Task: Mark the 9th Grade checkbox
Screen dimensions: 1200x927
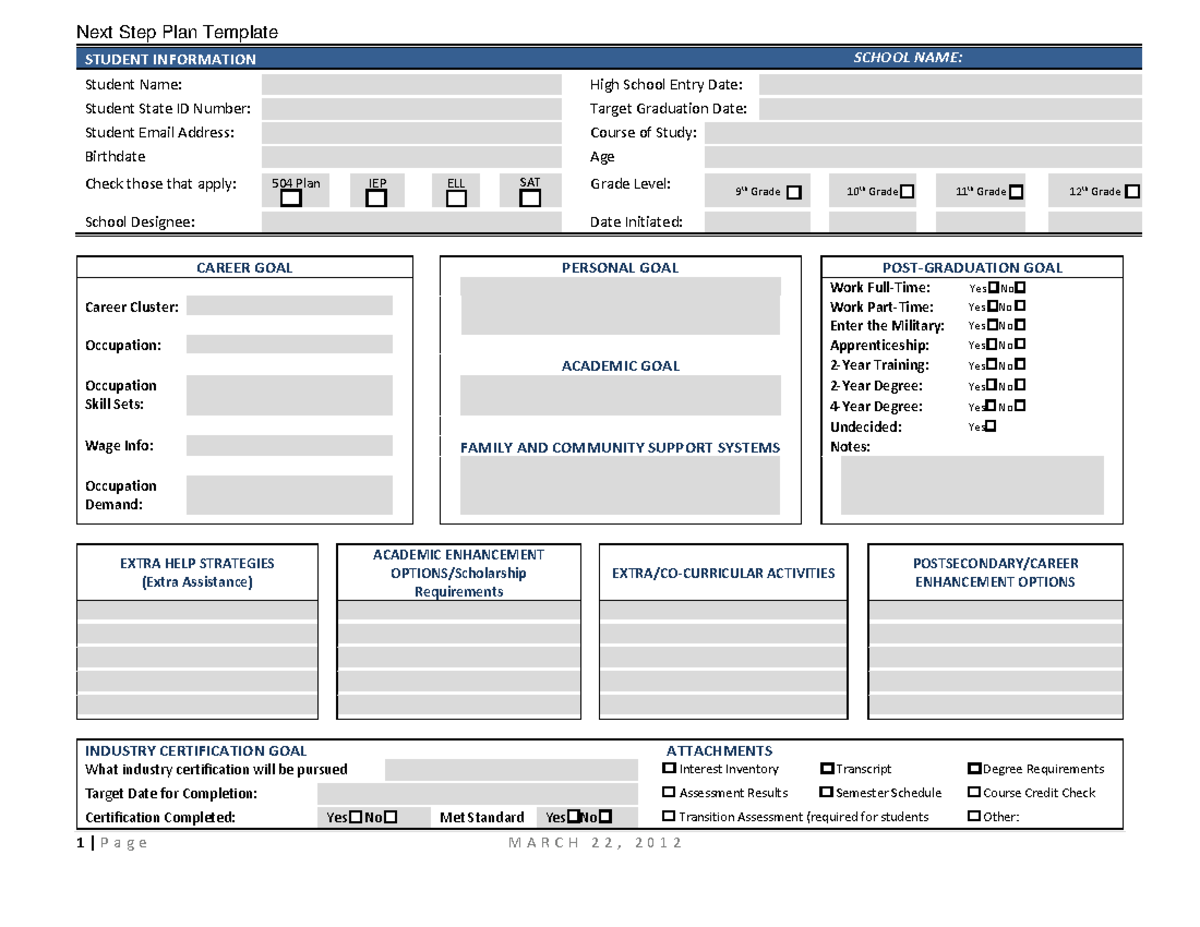Action: 794,192
